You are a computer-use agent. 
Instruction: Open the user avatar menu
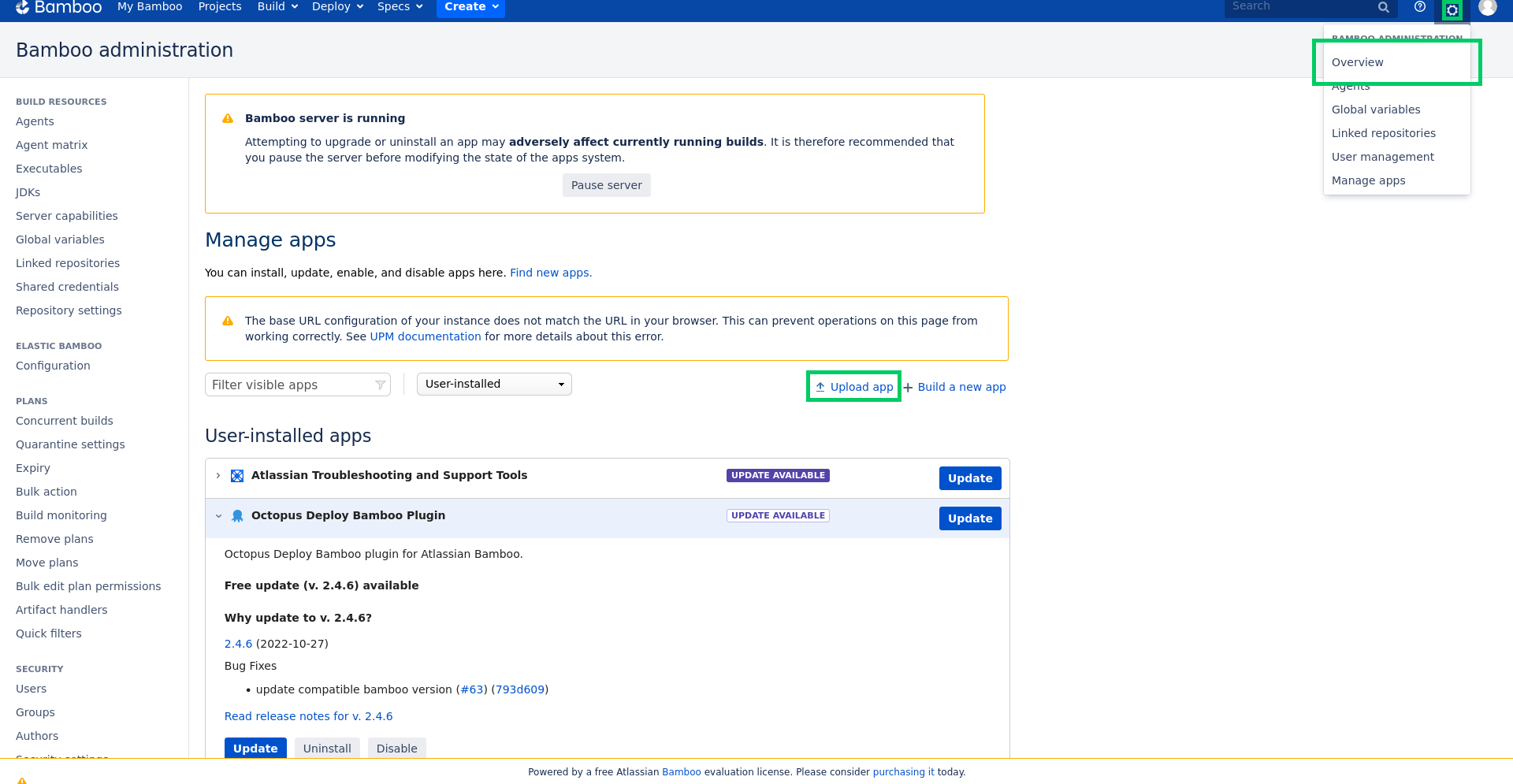click(x=1488, y=7)
